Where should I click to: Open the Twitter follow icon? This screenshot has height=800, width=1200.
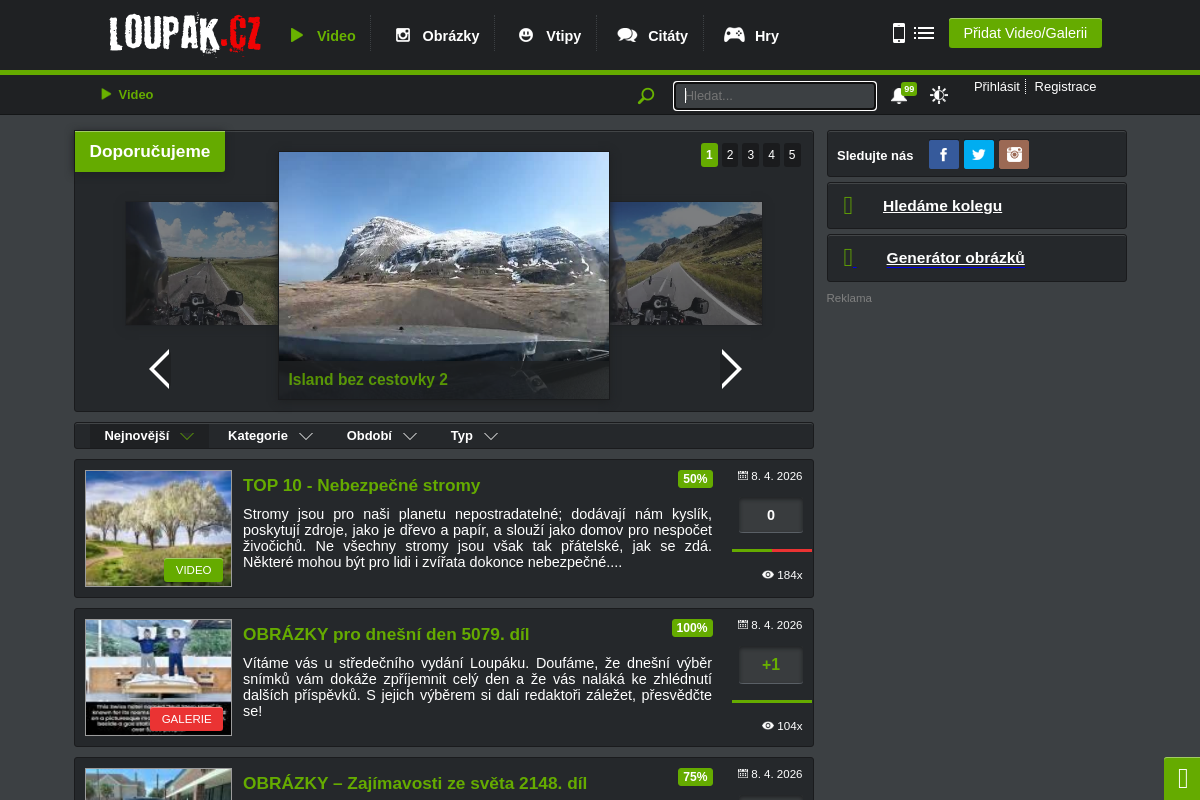978,154
